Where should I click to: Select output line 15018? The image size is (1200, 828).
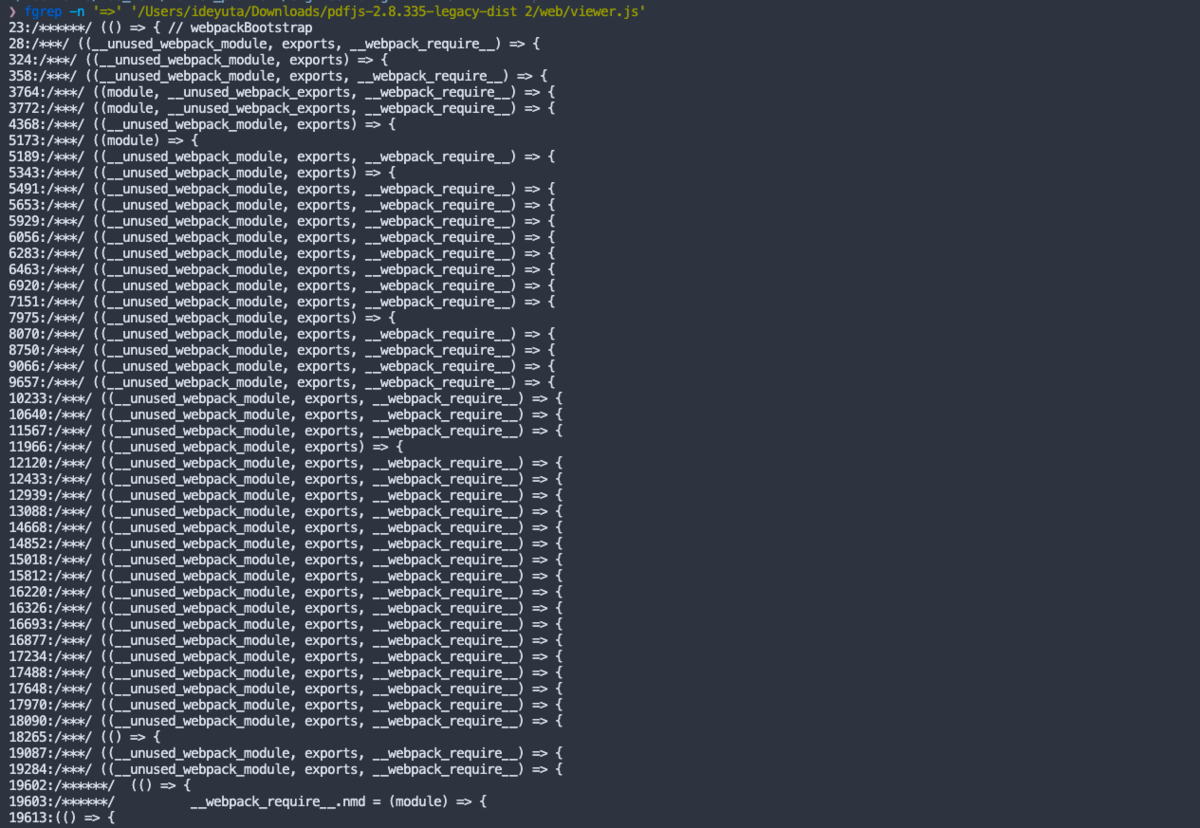click(286, 560)
